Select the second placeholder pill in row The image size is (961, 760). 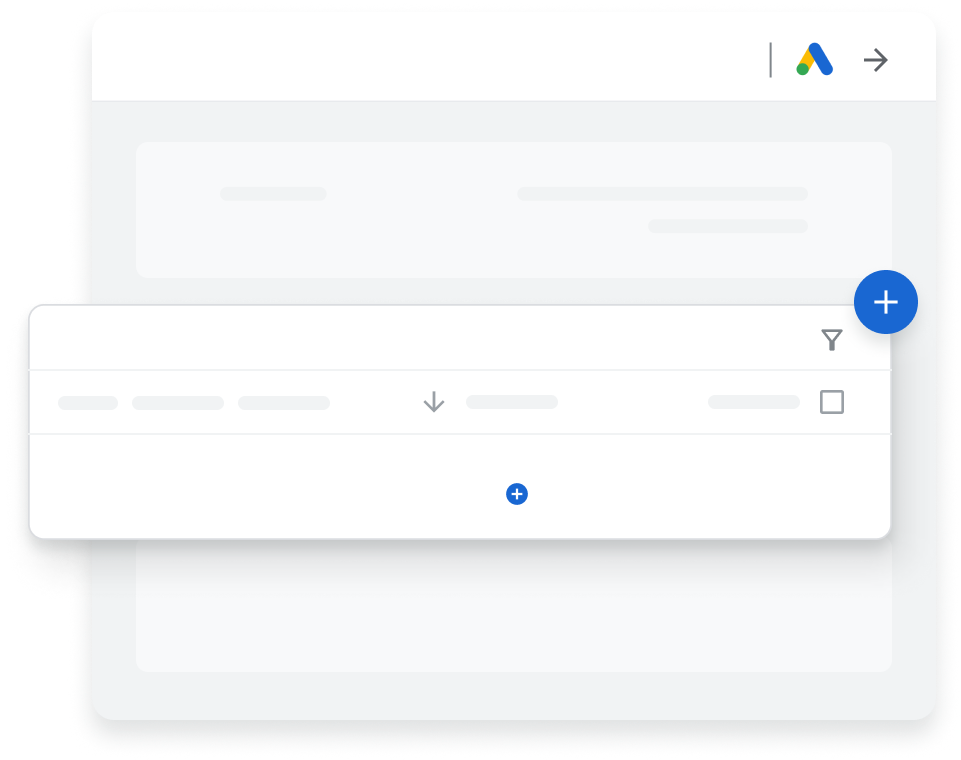coord(178,403)
